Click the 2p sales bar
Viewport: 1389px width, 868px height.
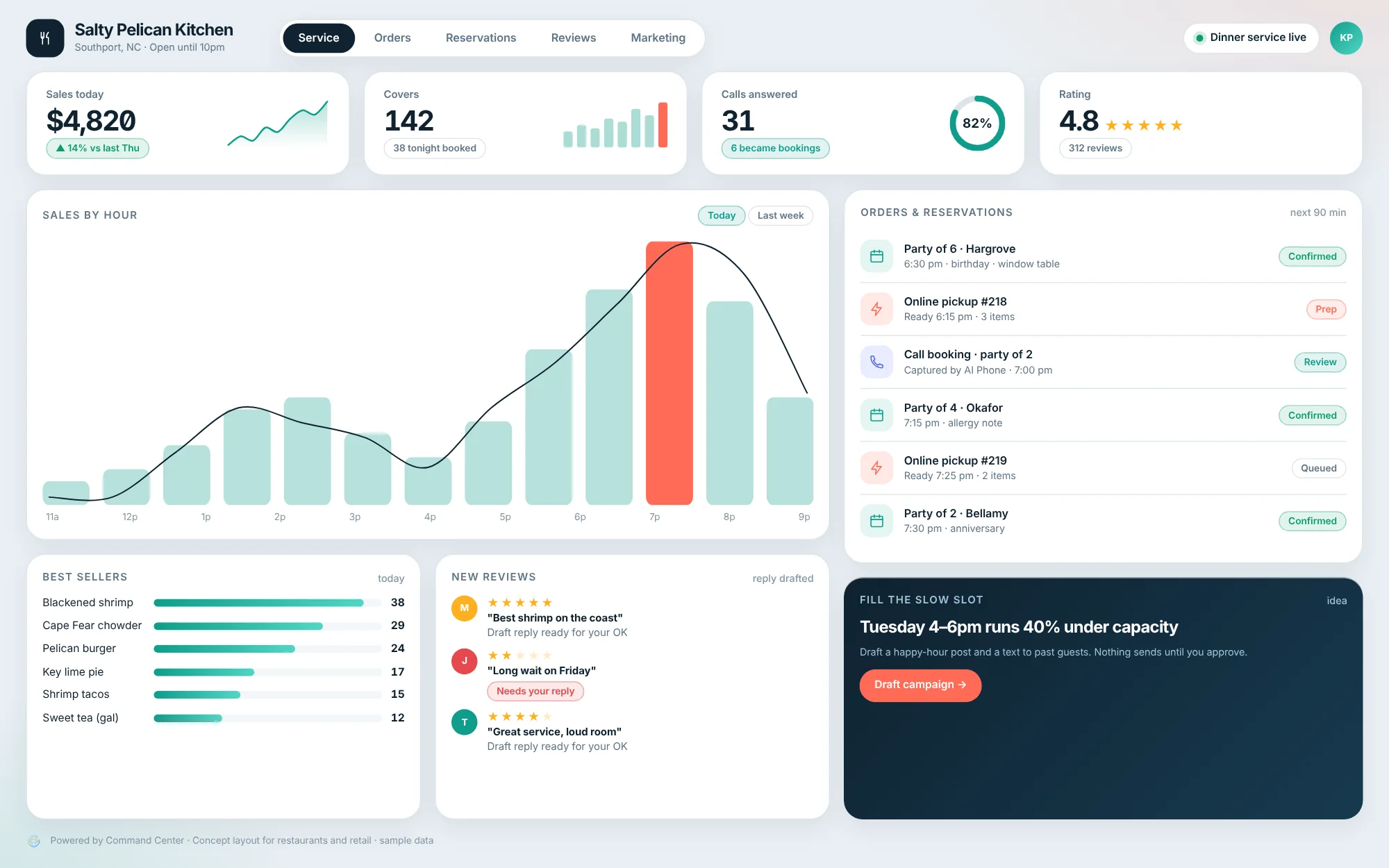pyautogui.click(x=308, y=451)
